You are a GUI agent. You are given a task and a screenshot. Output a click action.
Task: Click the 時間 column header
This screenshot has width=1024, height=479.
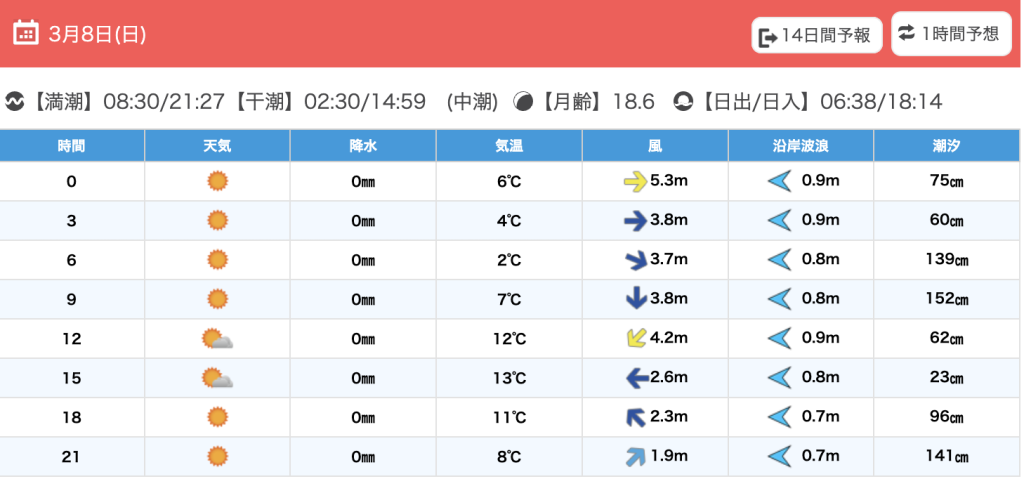[x=72, y=146]
